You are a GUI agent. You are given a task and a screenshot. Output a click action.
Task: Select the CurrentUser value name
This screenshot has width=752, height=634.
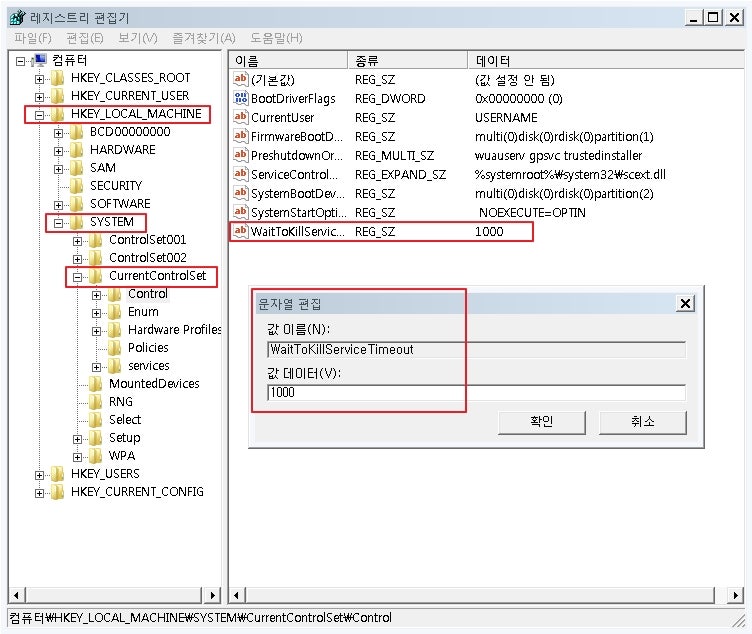coord(282,117)
